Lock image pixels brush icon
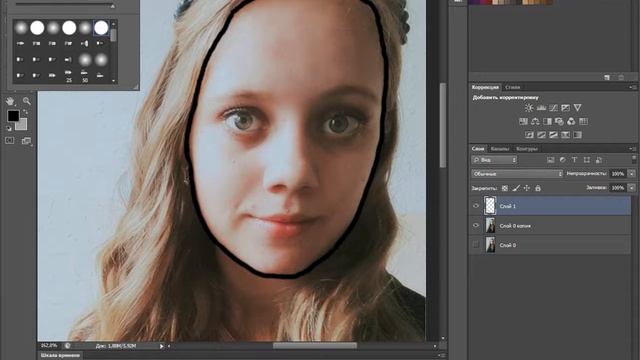 (516, 188)
